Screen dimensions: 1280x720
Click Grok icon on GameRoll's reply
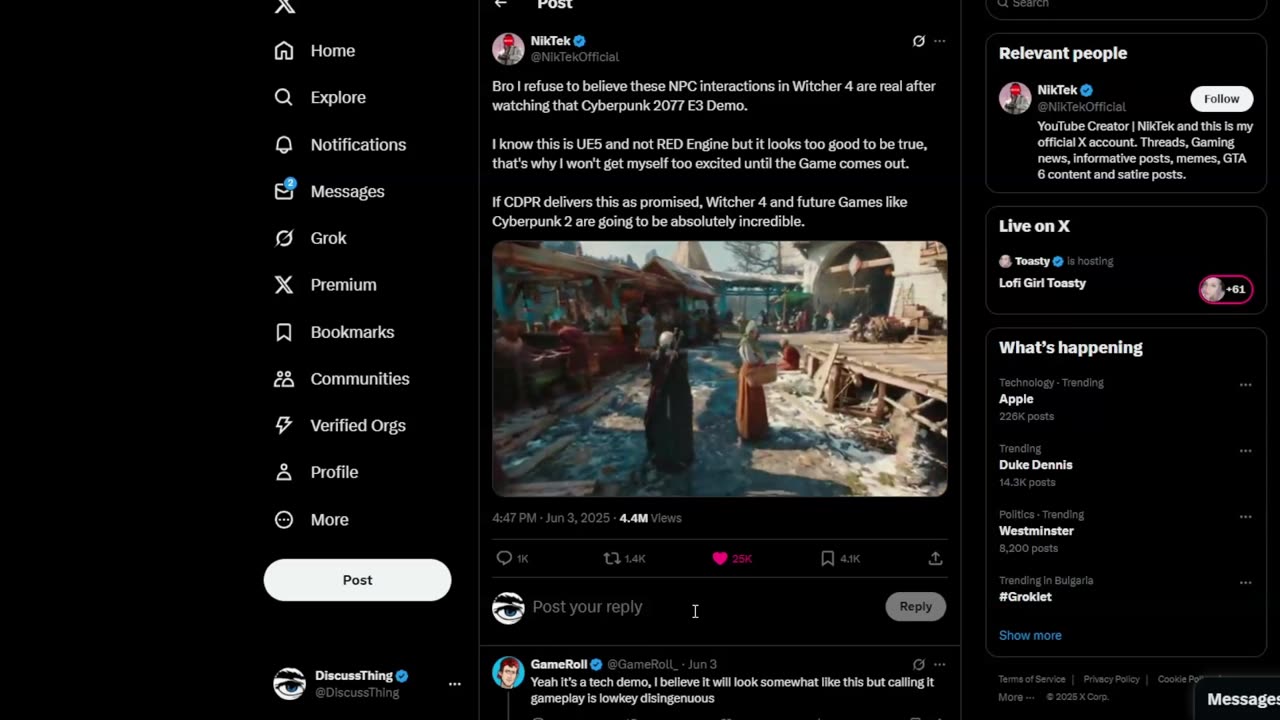click(918, 664)
